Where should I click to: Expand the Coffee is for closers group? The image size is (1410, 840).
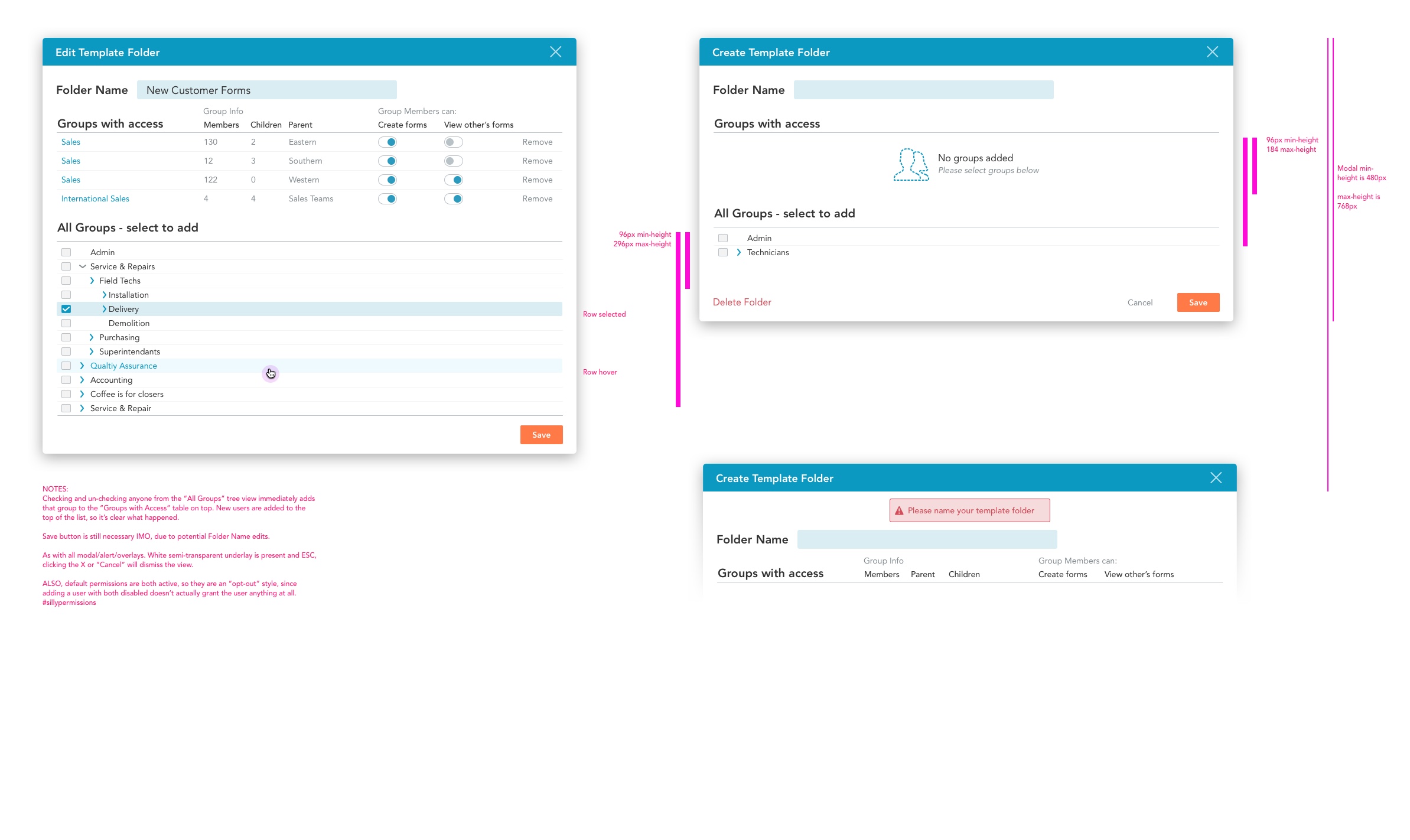(82, 394)
